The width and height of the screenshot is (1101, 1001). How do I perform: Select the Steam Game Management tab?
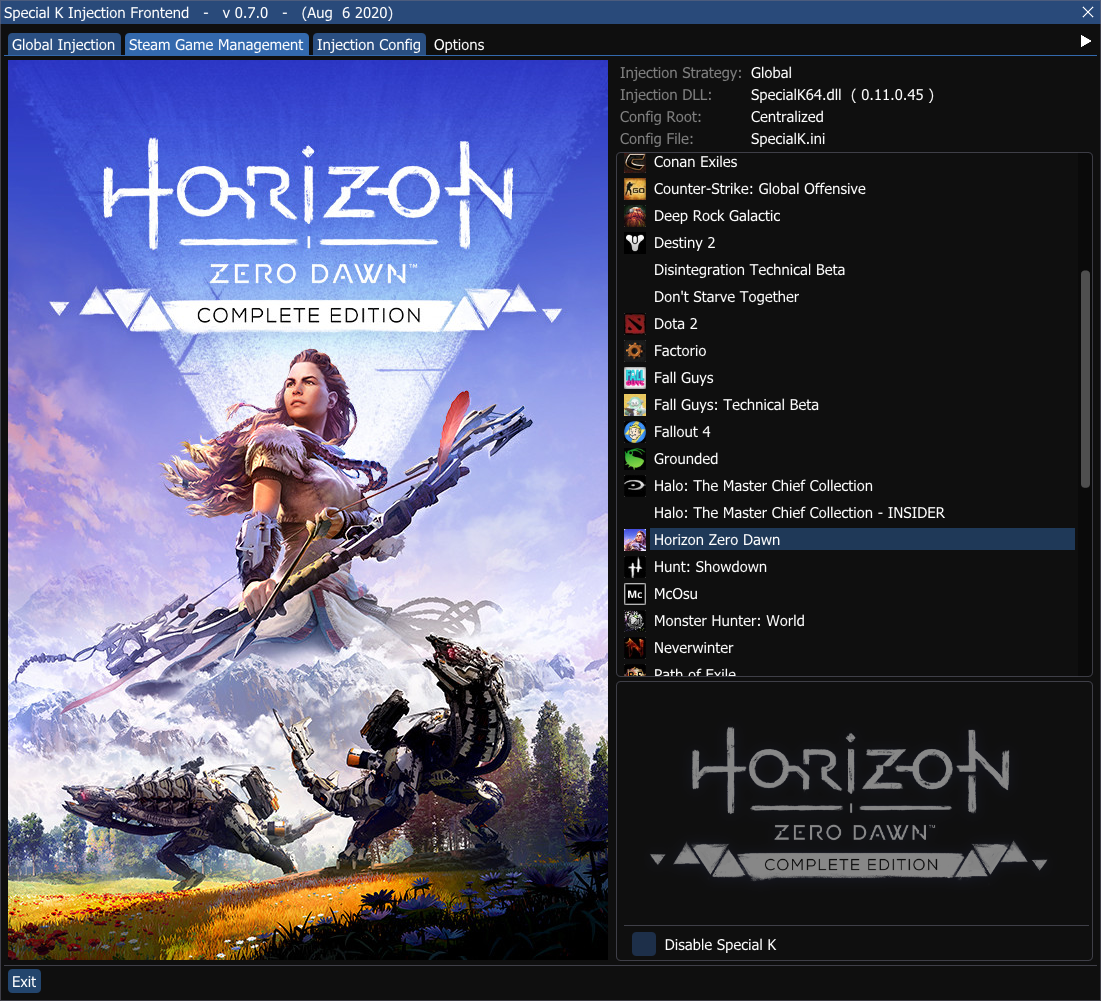(216, 45)
